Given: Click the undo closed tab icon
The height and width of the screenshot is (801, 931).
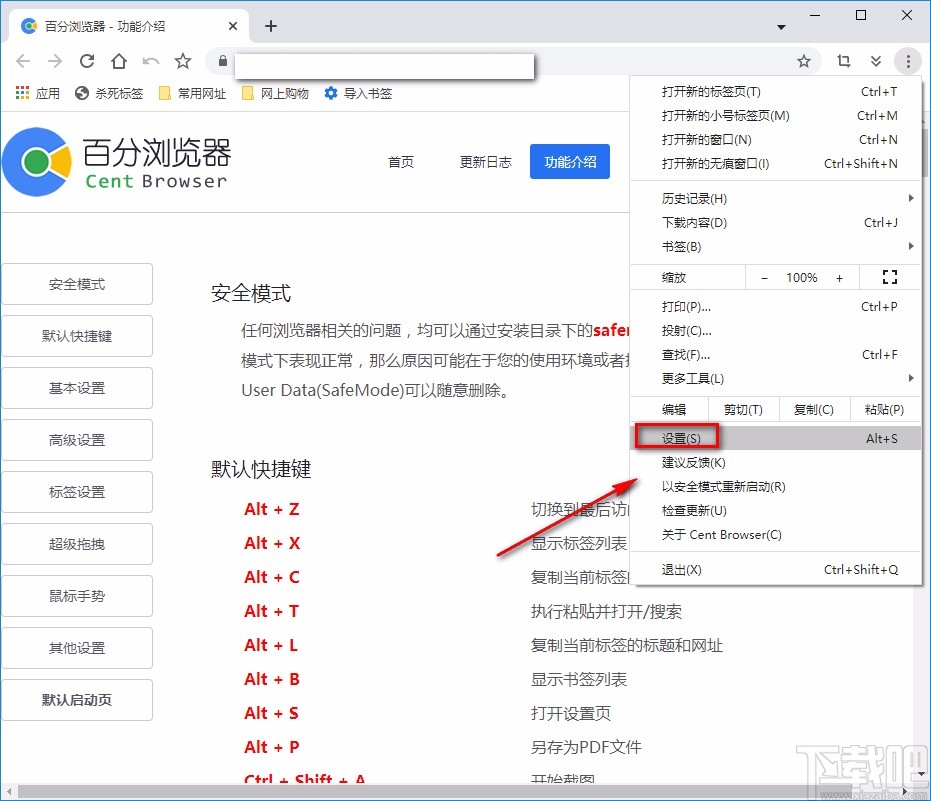Looking at the screenshot, I should tap(151, 61).
